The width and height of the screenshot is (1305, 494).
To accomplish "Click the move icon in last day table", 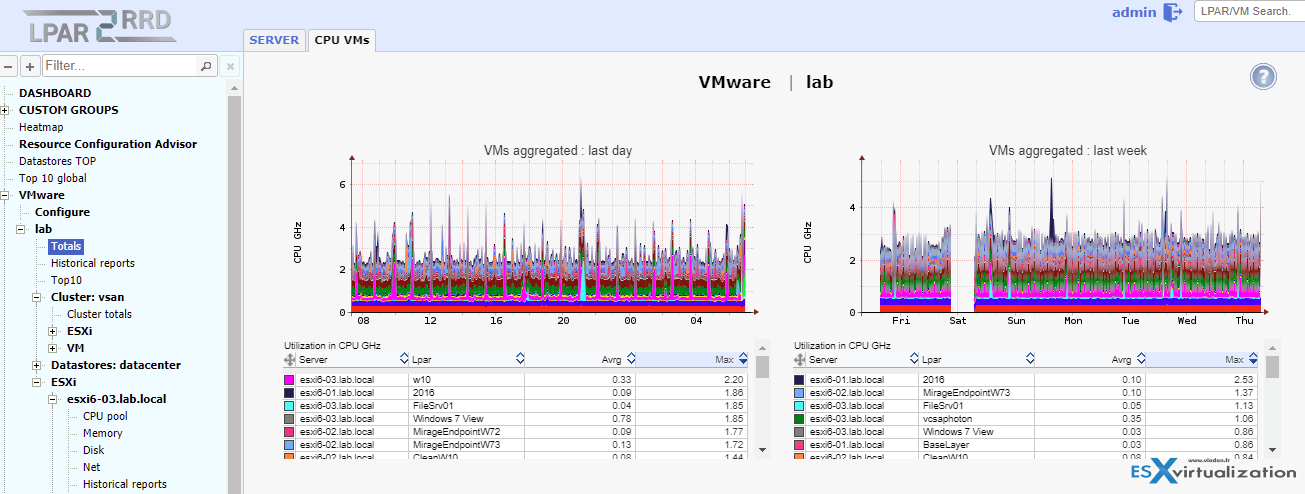I will pyautogui.click(x=290, y=359).
